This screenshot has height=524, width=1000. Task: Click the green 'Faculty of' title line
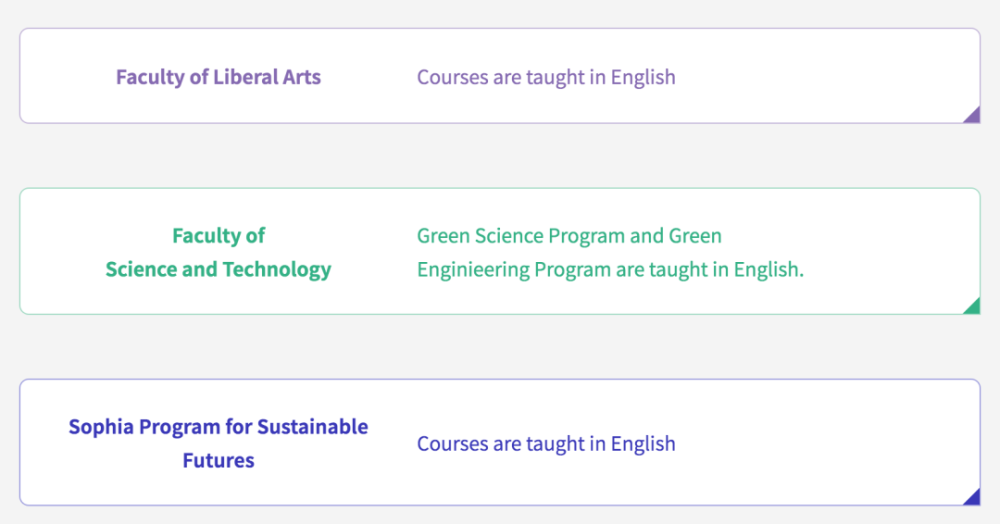pos(218,236)
